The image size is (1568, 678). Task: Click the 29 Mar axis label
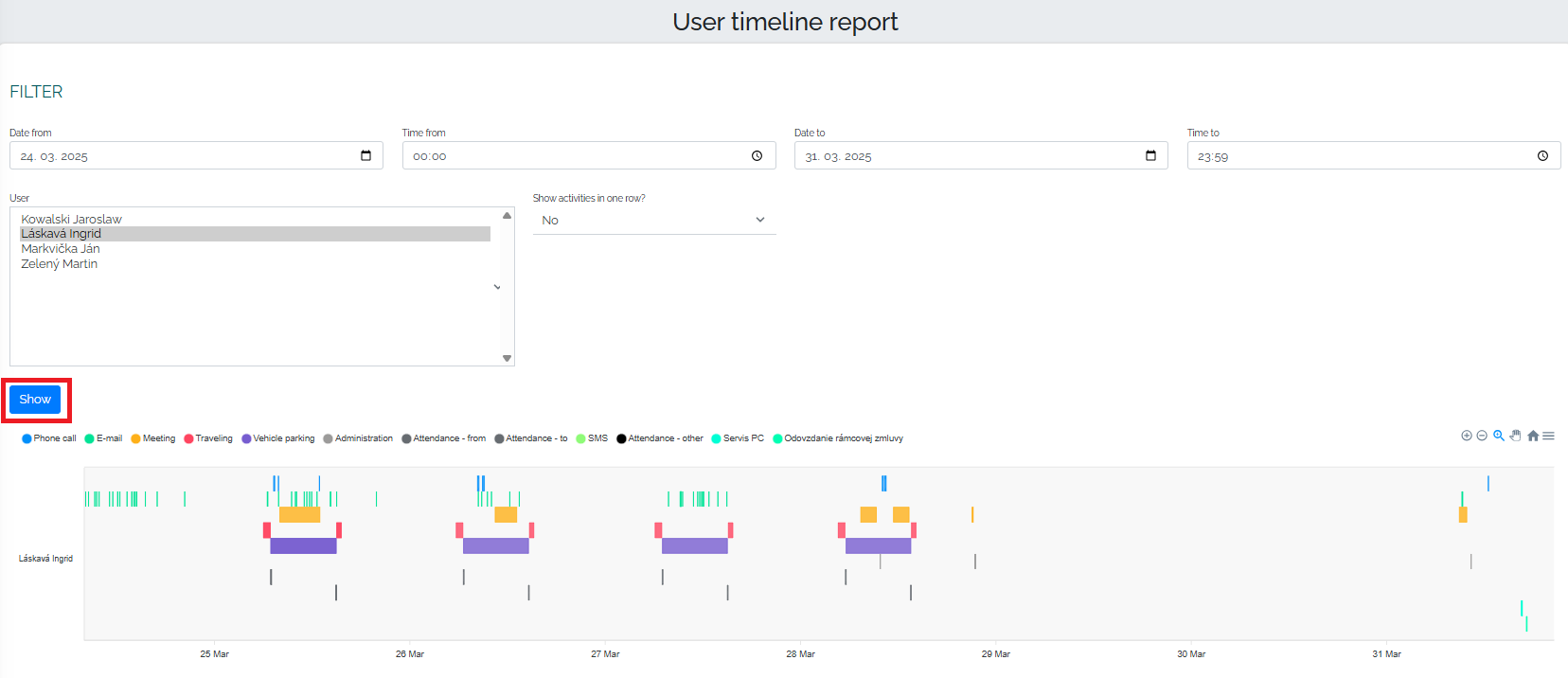point(996,654)
